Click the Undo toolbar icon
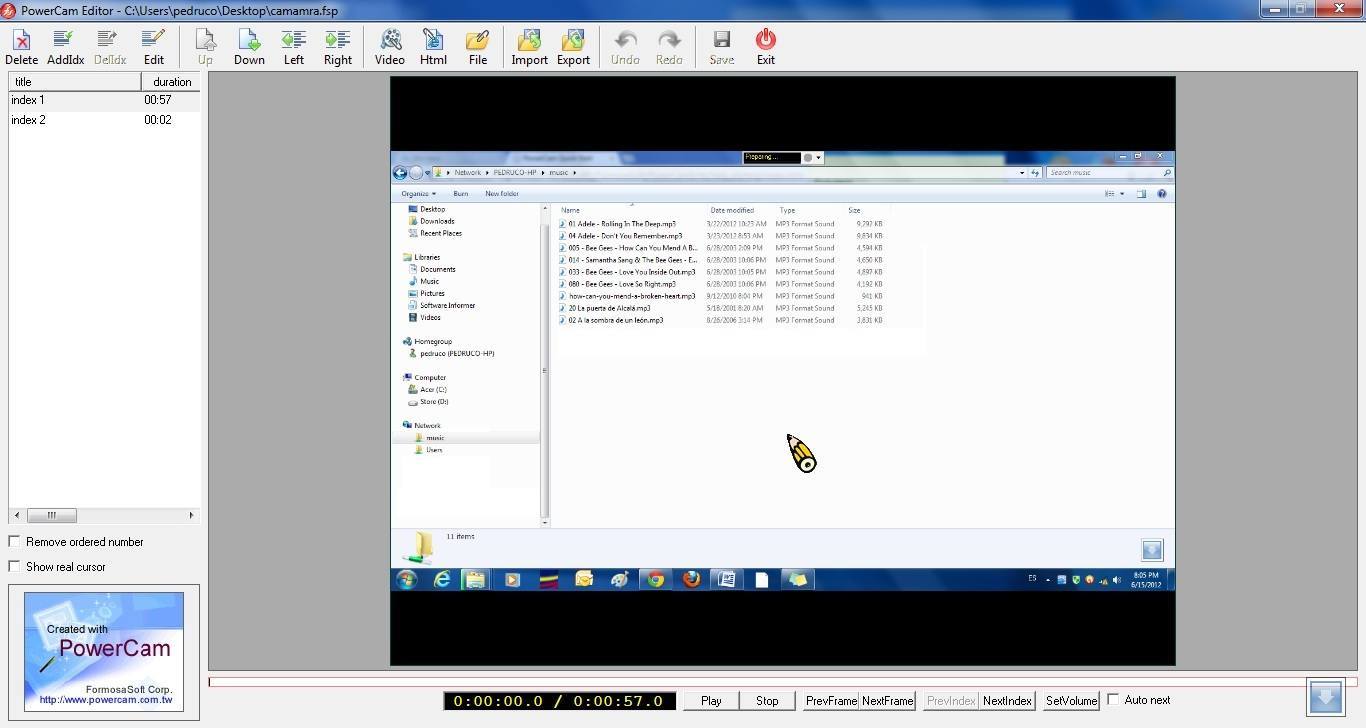Image resolution: width=1366 pixels, height=728 pixels. (625, 47)
